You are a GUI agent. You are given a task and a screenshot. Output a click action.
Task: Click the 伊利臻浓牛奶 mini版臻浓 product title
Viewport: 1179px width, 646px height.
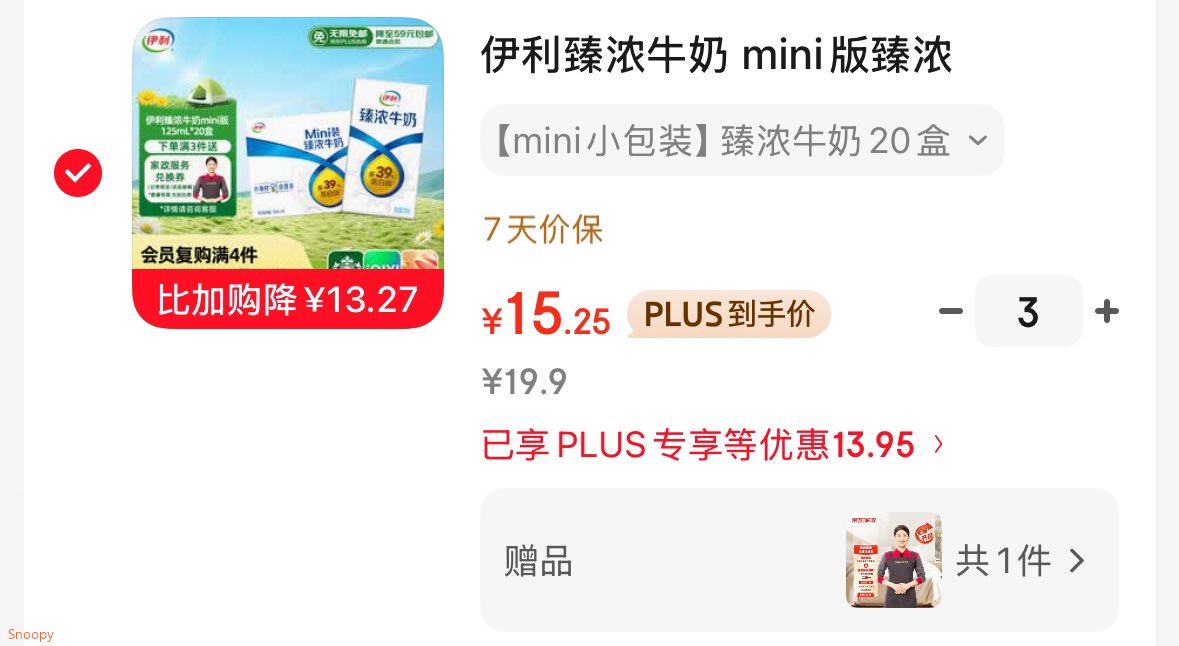click(717, 55)
